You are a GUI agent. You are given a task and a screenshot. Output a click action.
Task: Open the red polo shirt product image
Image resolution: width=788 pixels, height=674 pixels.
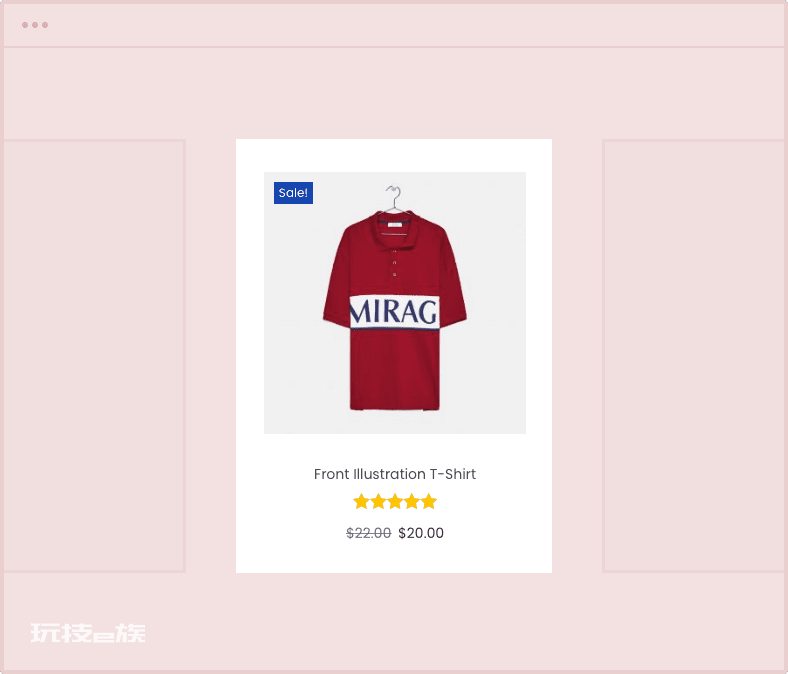pos(395,303)
